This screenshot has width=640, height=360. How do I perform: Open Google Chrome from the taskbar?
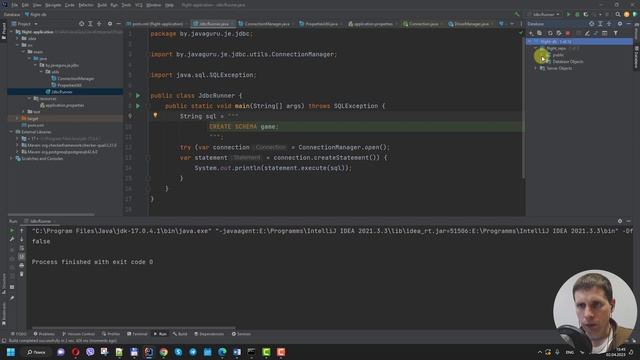pos(163,352)
